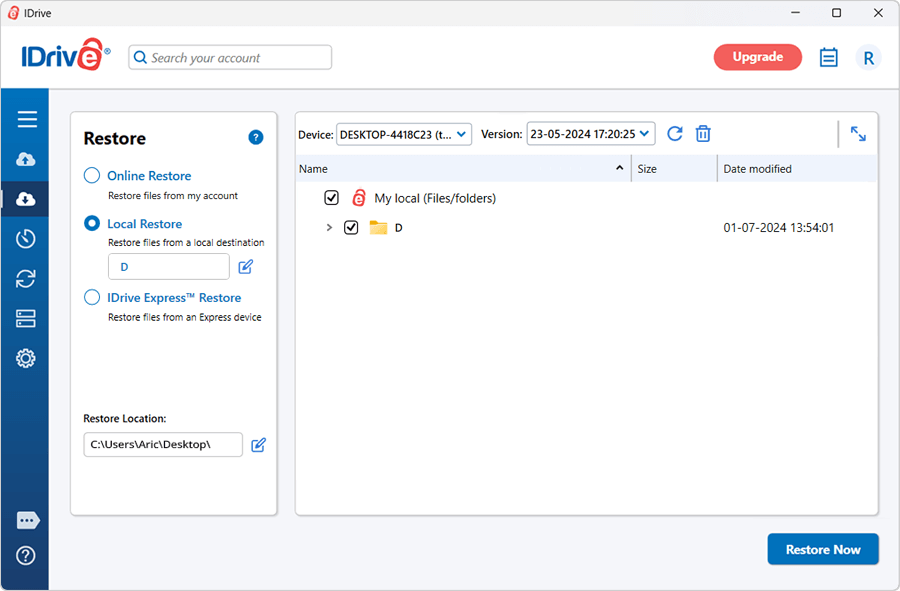900x591 pixels.
Task: Open the Backup cloud-upload sidebar icon
Action: point(25,159)
